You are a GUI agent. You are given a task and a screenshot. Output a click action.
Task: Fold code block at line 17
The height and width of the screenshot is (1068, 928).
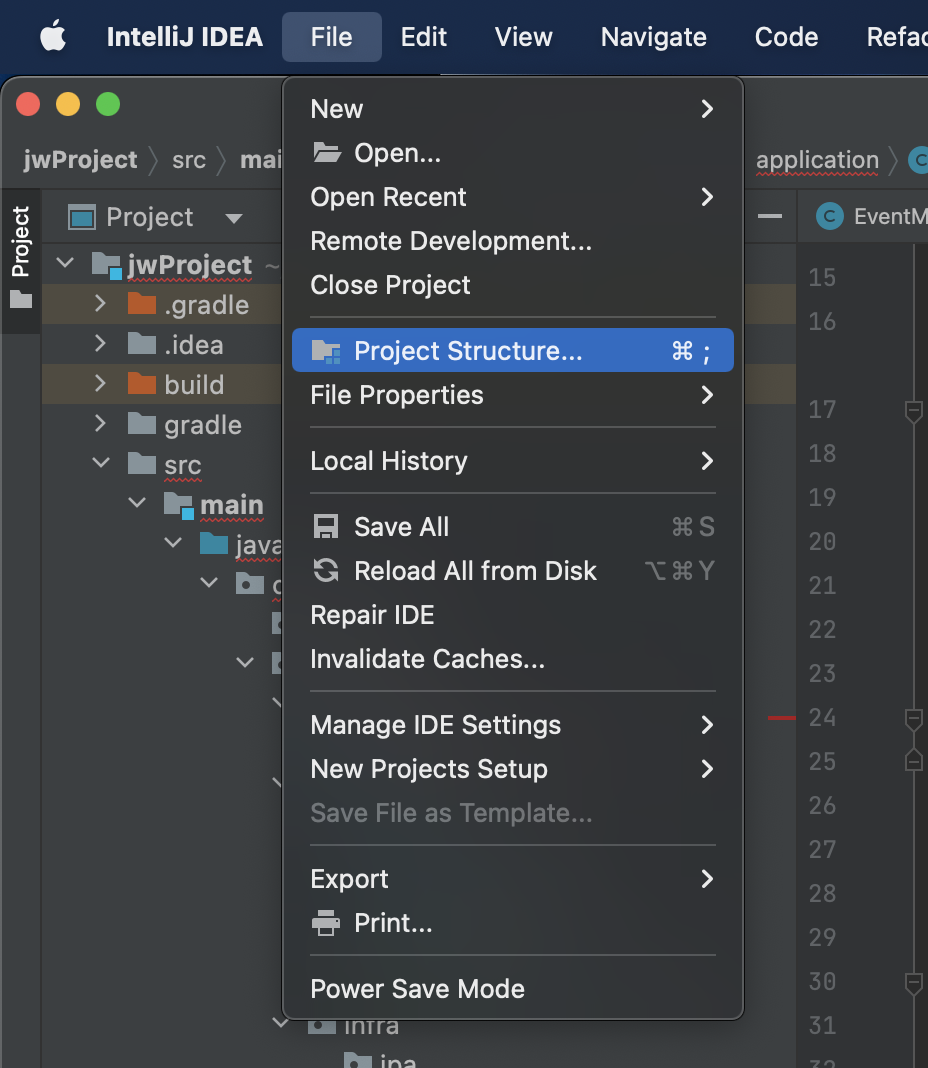(914, 411)
